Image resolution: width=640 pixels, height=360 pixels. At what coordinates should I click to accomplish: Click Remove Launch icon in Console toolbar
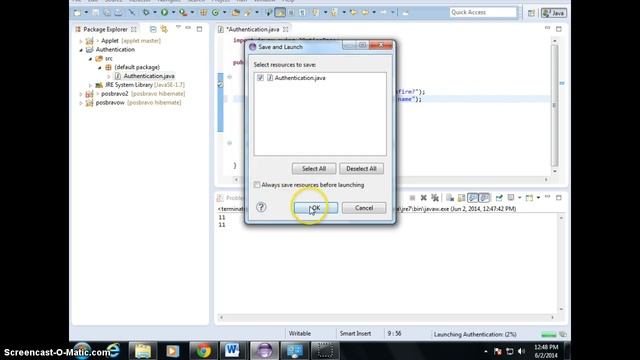tap(424, 198)
